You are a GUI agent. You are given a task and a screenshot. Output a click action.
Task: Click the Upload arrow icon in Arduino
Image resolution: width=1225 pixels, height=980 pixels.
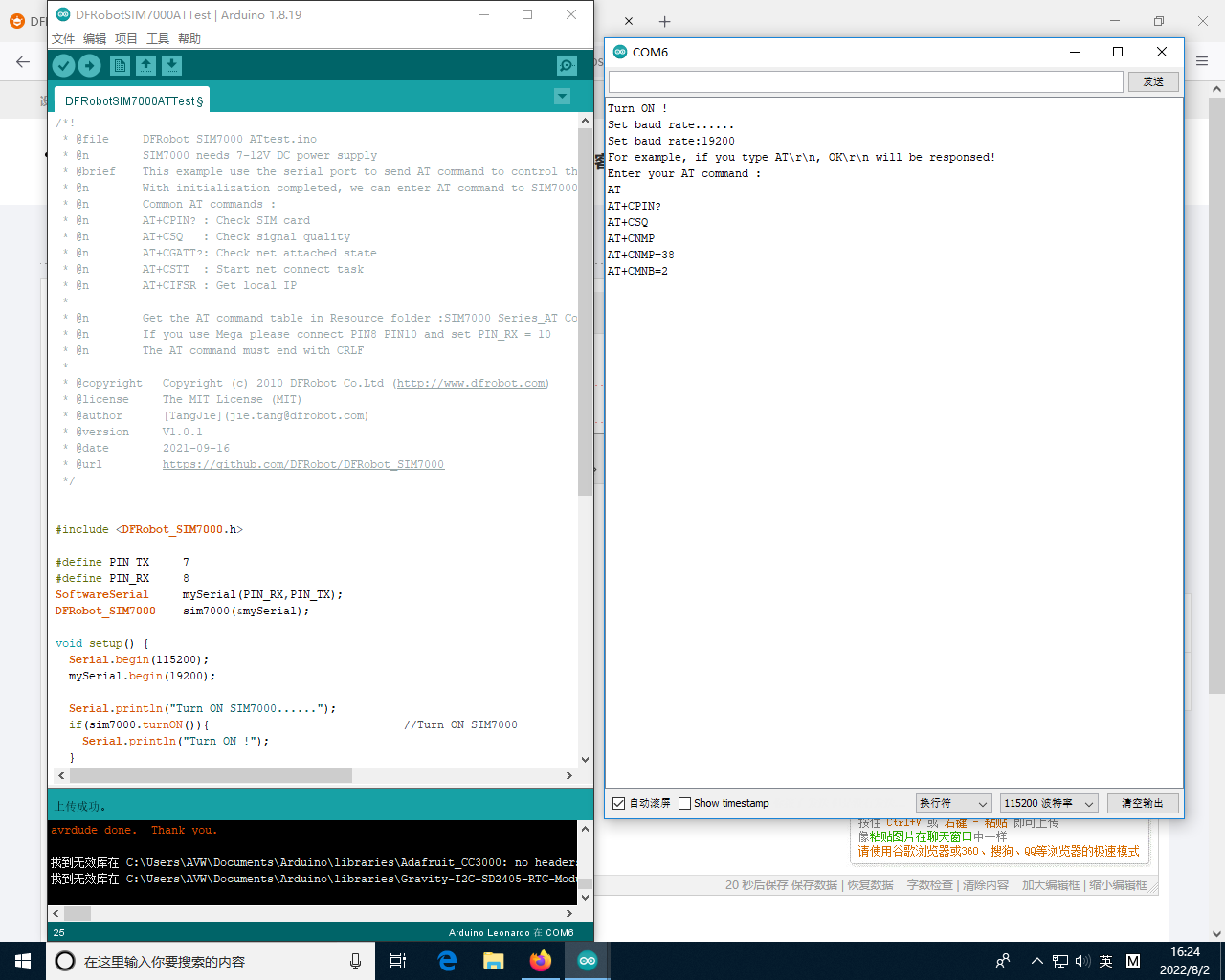[89, 65]
